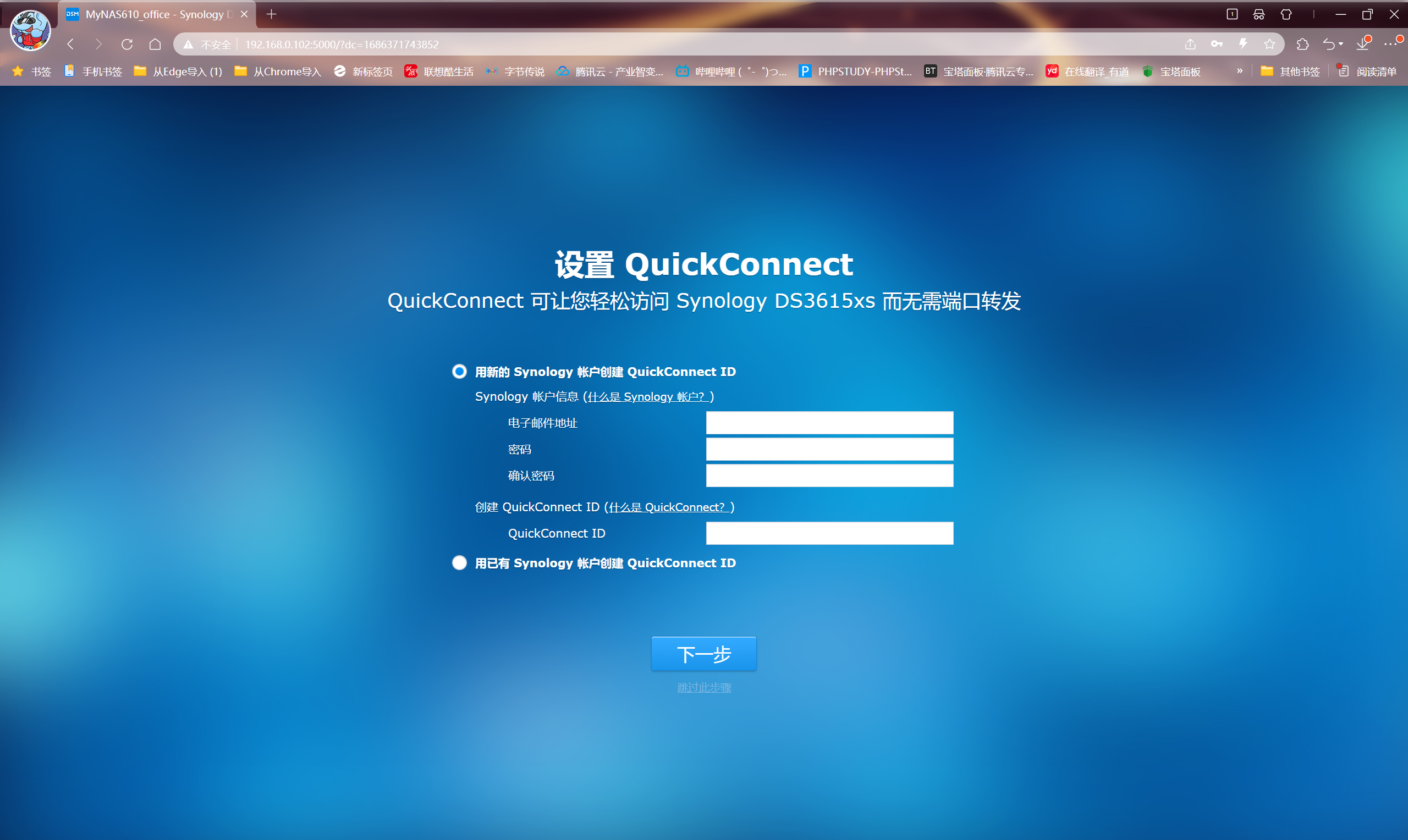1408x840 pixels.
Task: Open 从Chrome导入 bookmark folder
Action: click(x=277, y=71)
